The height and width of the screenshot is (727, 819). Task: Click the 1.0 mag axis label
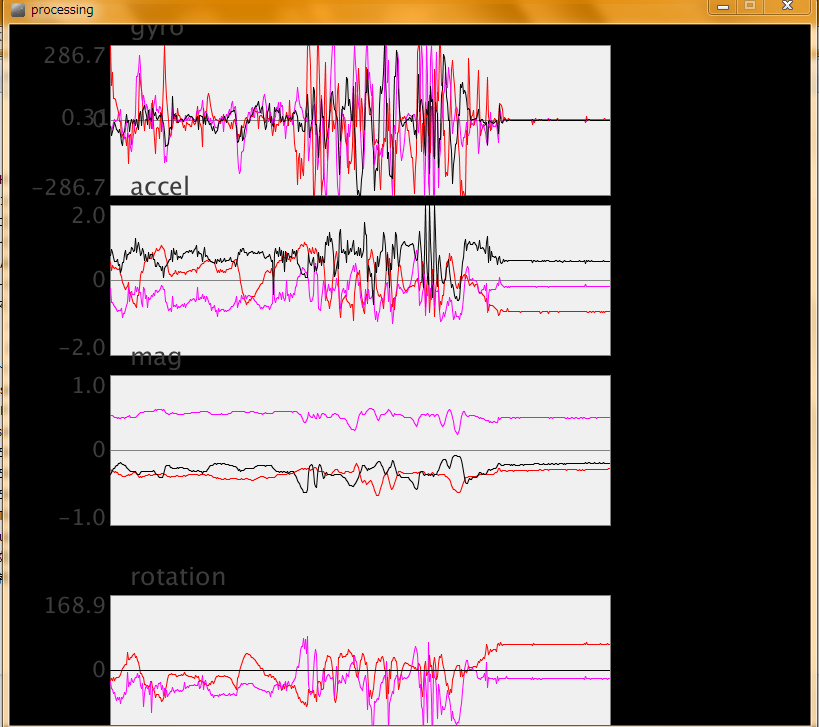(x=89, y=385)
